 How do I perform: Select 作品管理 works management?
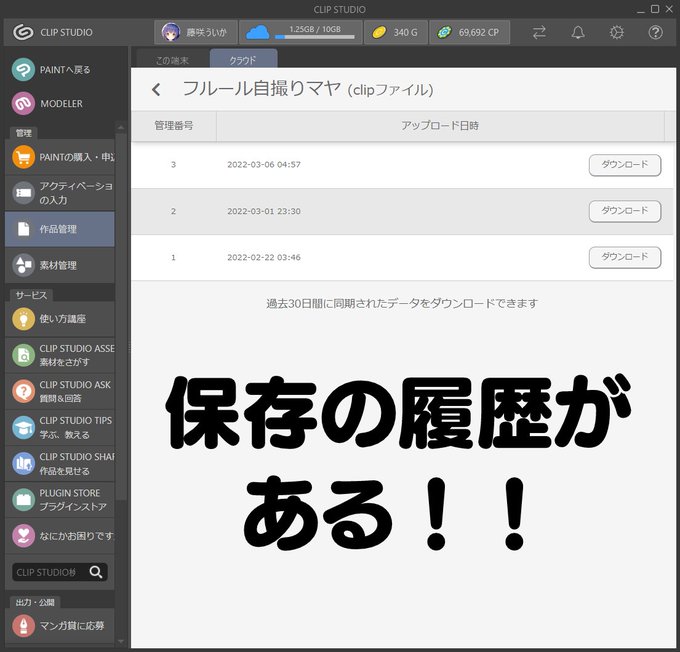coord(60,229)
